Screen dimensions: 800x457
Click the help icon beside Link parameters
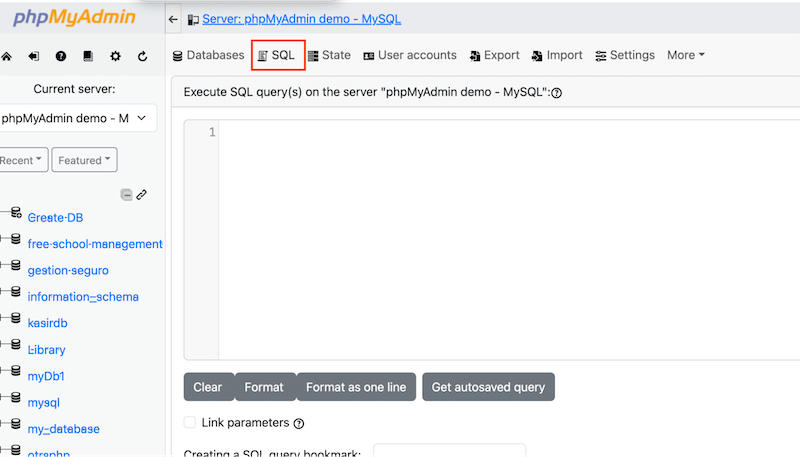299,423
